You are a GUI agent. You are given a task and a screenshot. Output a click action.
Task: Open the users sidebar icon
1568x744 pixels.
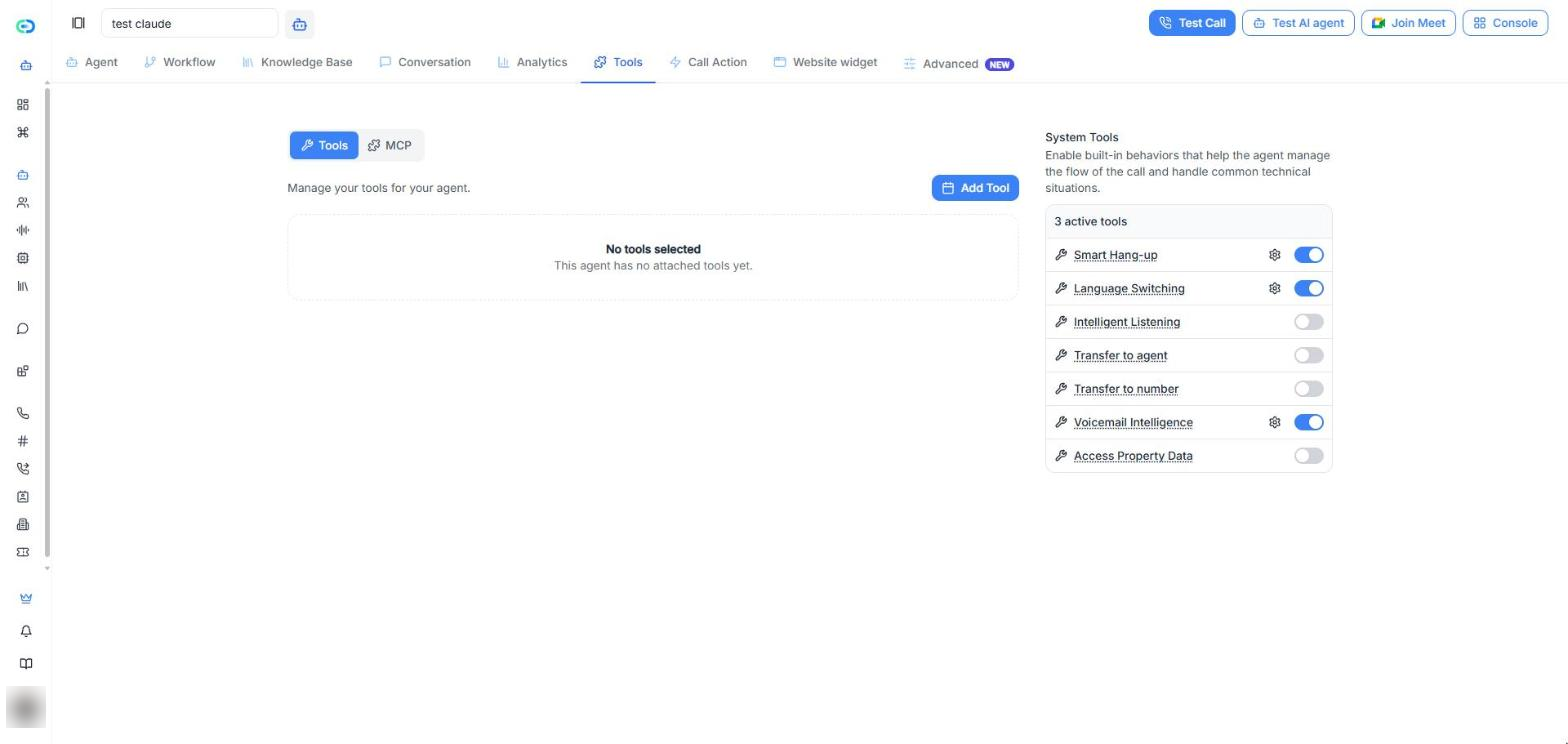[23, 203]
